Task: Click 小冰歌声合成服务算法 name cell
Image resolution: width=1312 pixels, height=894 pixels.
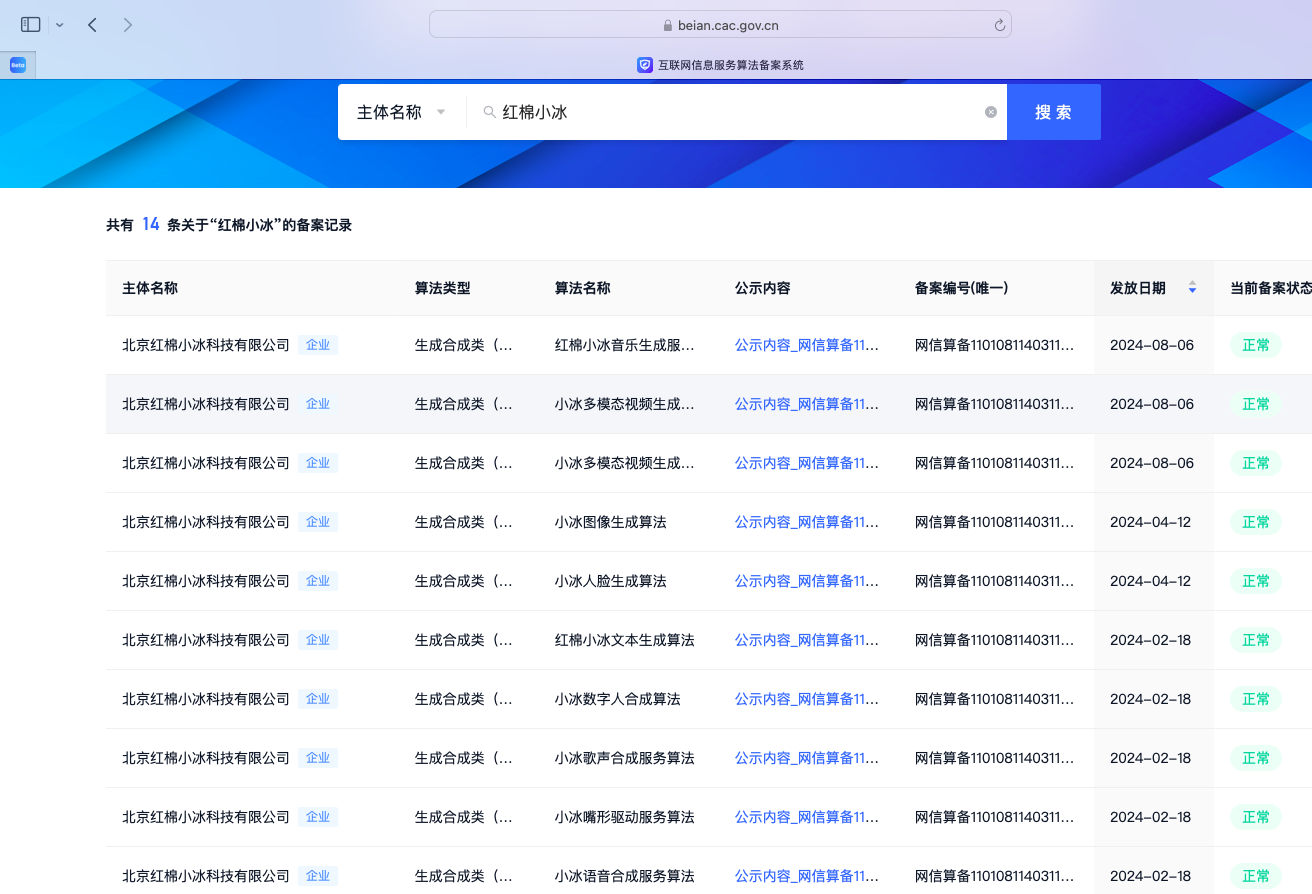Action: tap(625, 758)
